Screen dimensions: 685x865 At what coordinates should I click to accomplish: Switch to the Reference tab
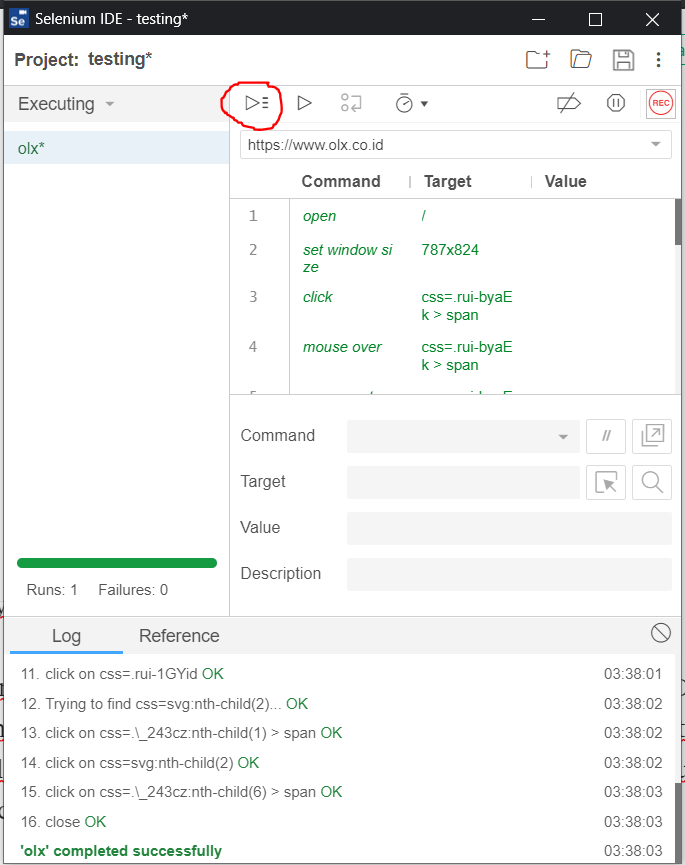[179, 636]
